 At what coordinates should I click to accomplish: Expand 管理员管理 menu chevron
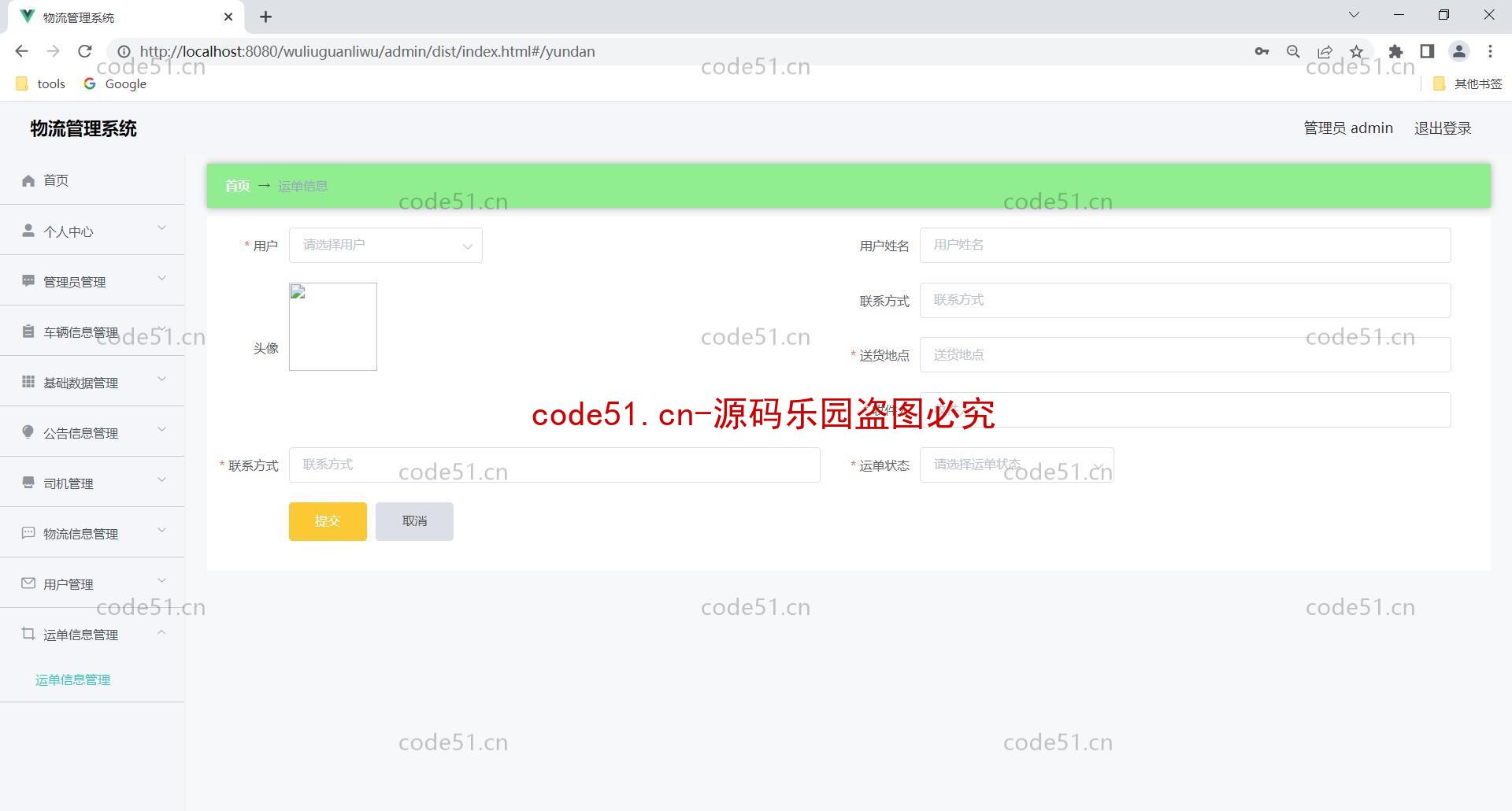[161, 278]
